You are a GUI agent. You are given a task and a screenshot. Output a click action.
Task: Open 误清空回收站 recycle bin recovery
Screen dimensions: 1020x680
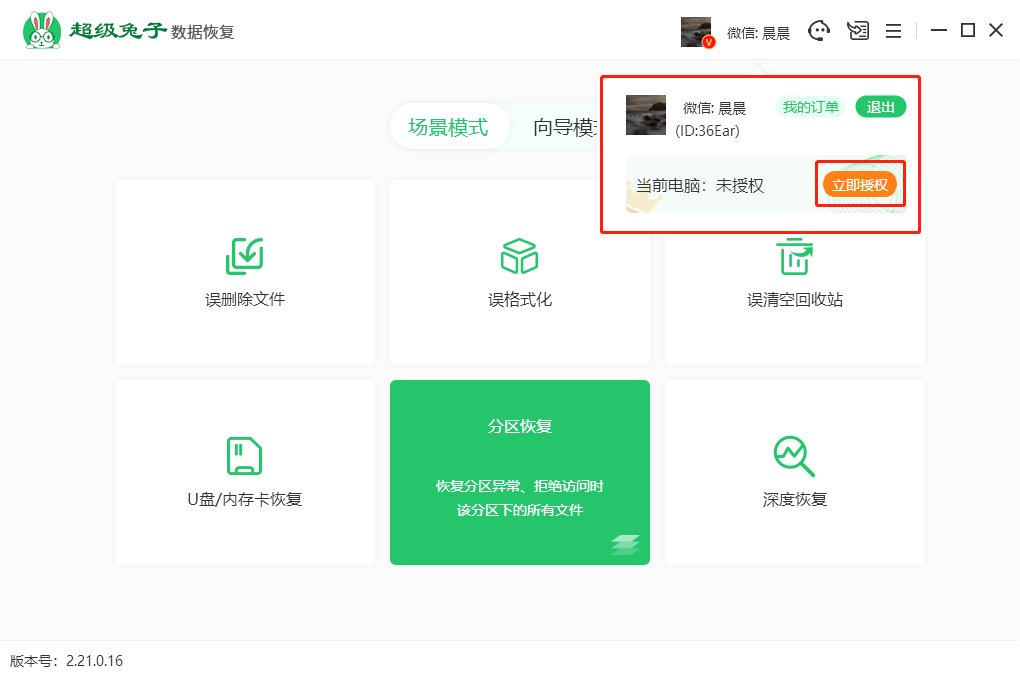point(795,256)
